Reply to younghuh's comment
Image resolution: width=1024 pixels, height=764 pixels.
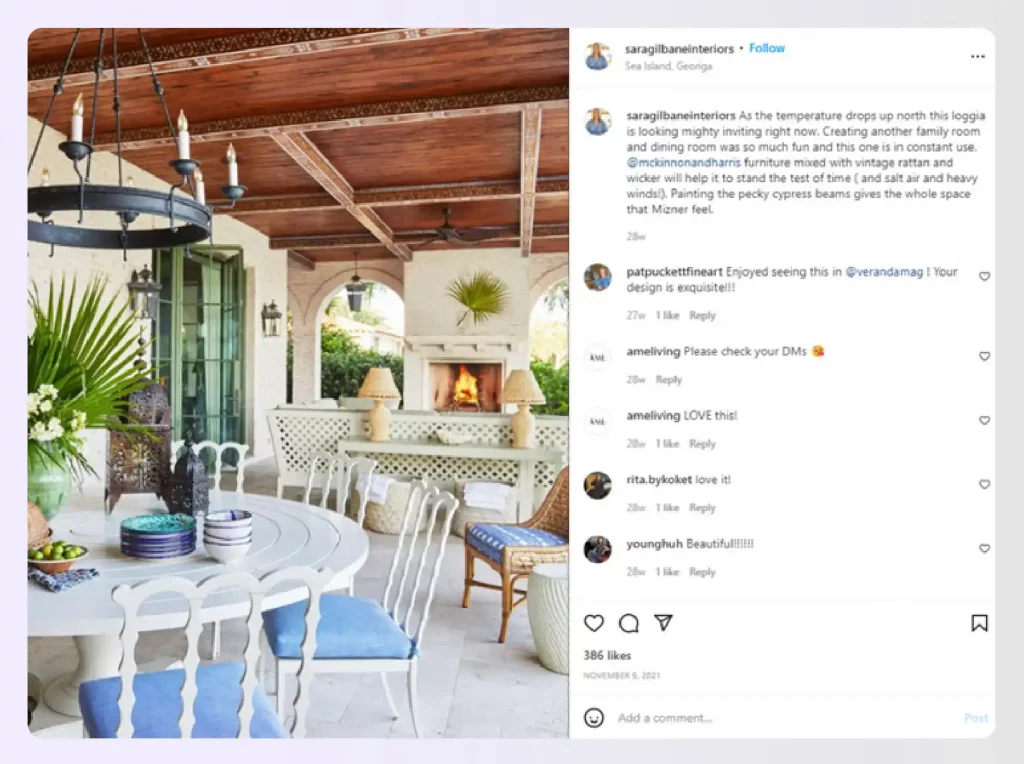[x=702, y=572]
